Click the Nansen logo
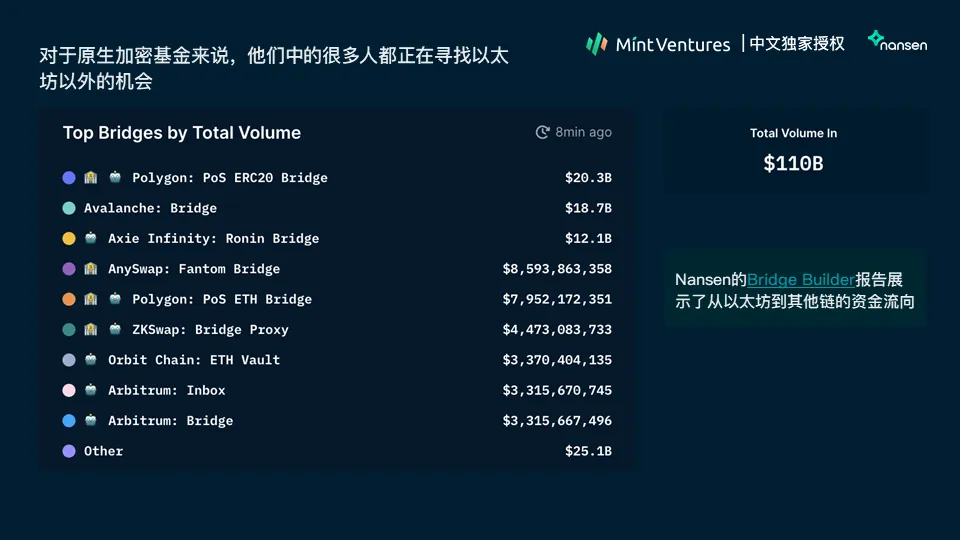The height and width of the screenshot is (540, 960). (897, 41)
